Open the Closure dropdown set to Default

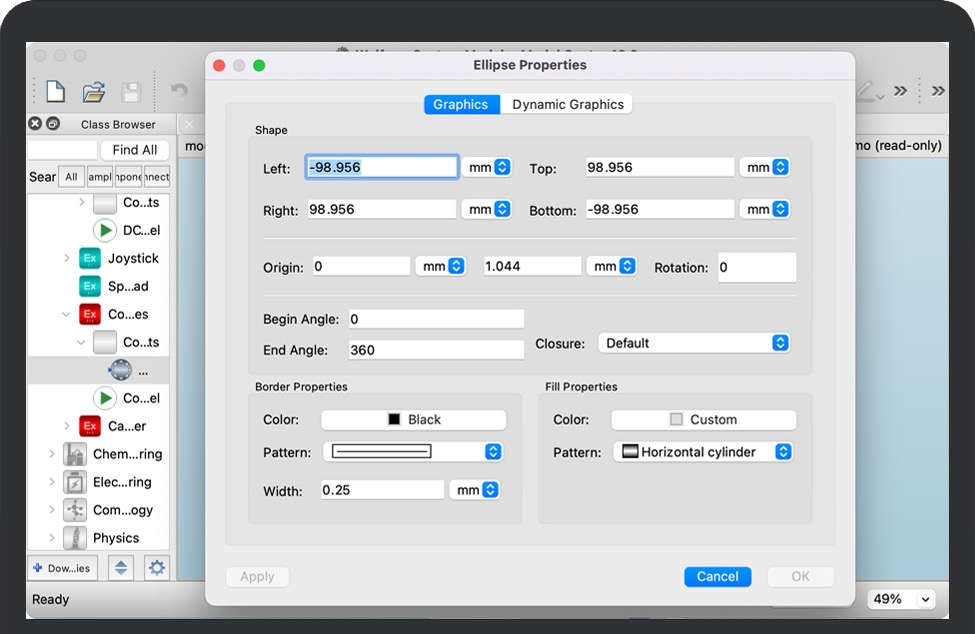pos(694,343)
